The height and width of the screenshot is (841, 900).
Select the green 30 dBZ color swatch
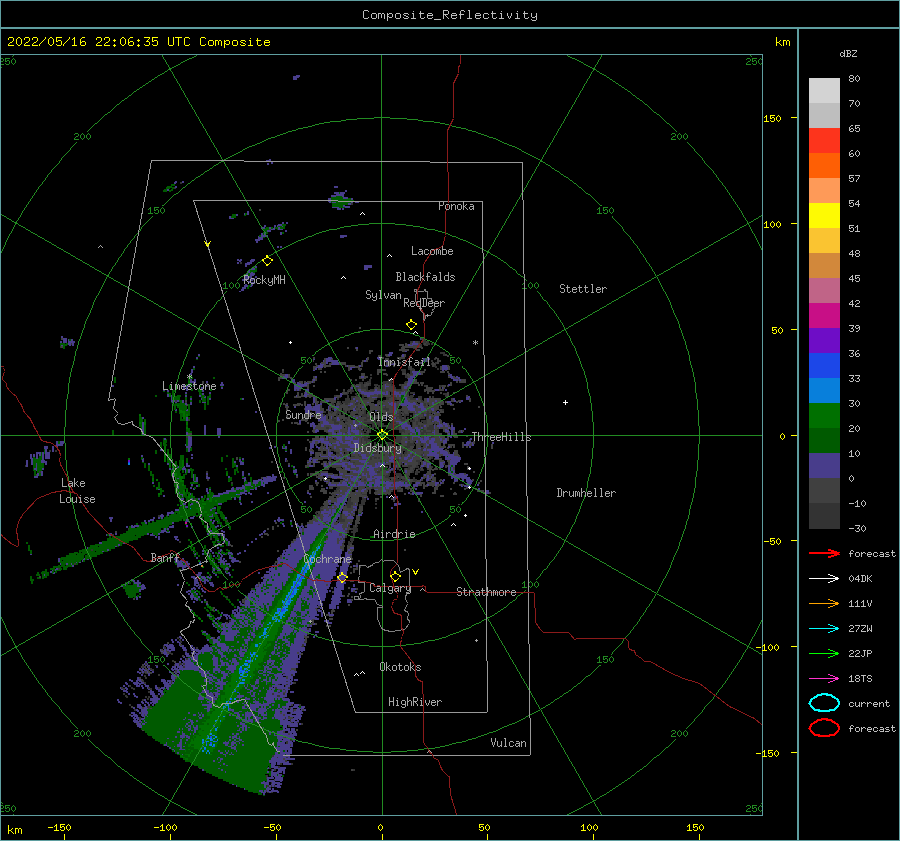pos(824,416)
